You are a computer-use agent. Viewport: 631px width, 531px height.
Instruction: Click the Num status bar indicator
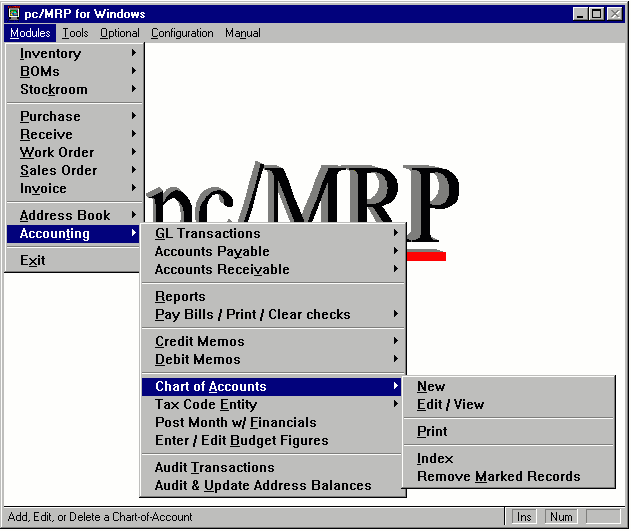click(x=561, y=517)
